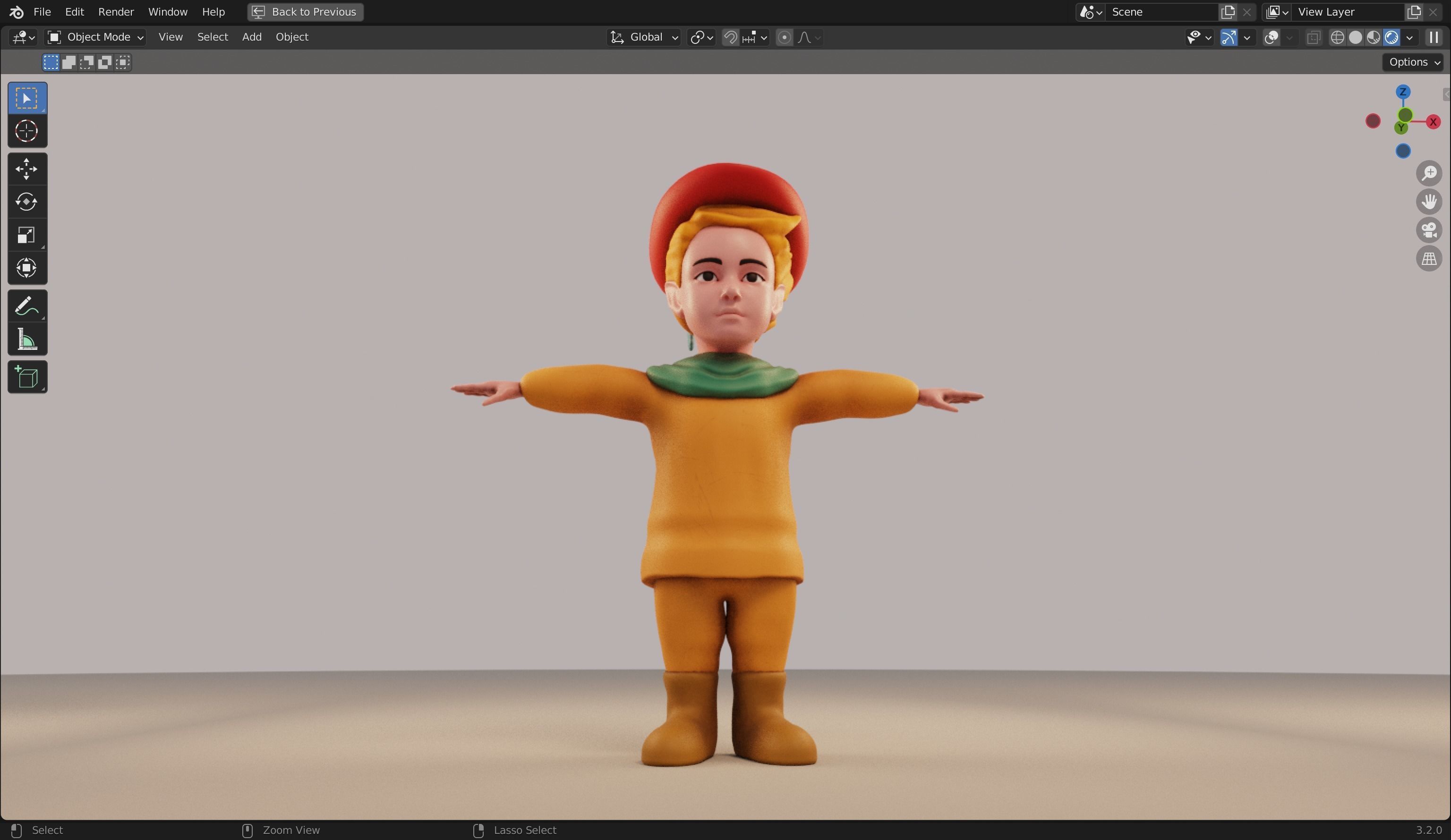Viewport: 1451px width, 840px height.
Task: Switch perspective/orthographic with grid icon
Action: pyautogui.click(x=1428, y=258)
